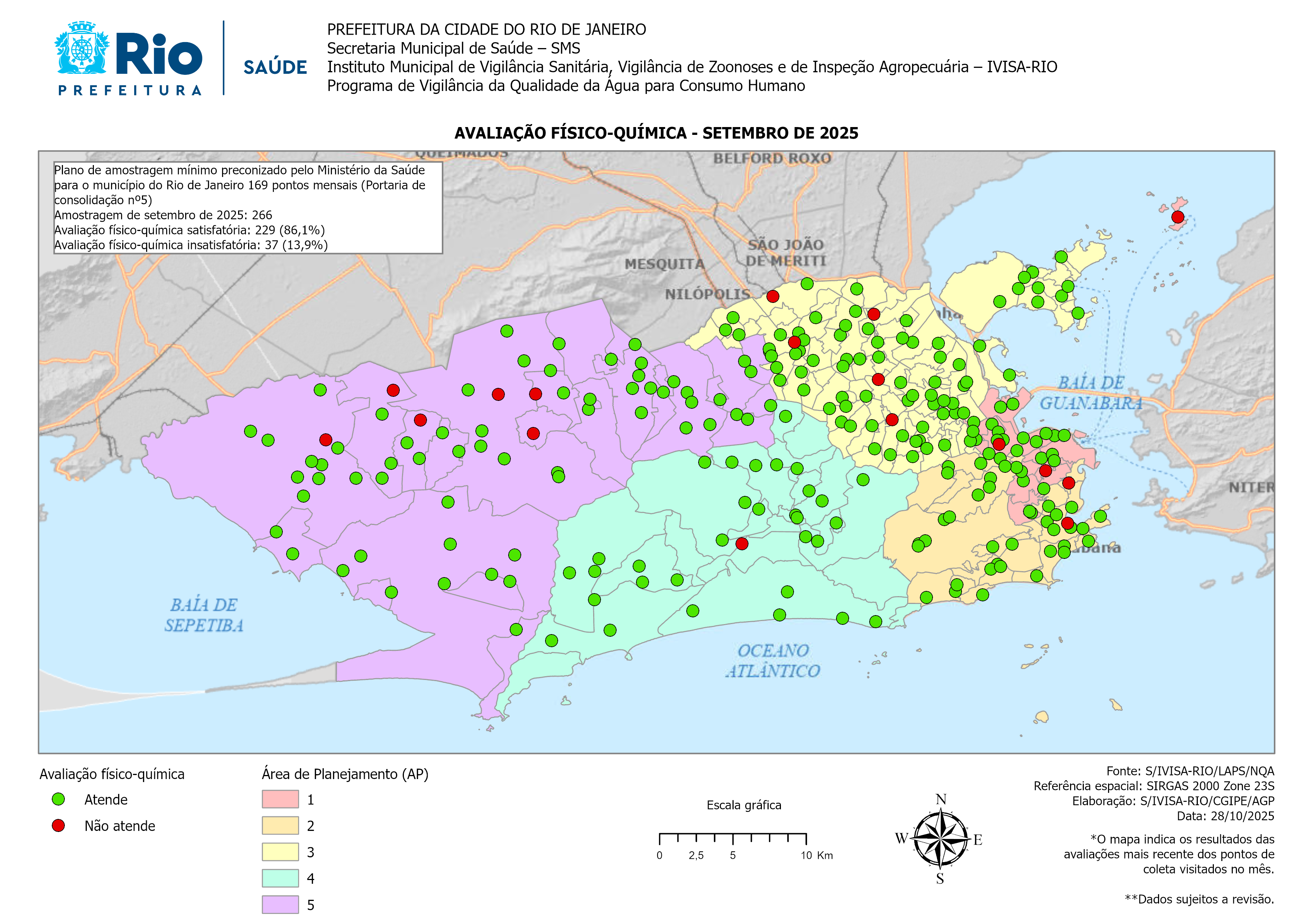Click the 'Baía de Sepetiba' map label
Viewport: 1307px width, 924px height.
click(x=204, y=615)
